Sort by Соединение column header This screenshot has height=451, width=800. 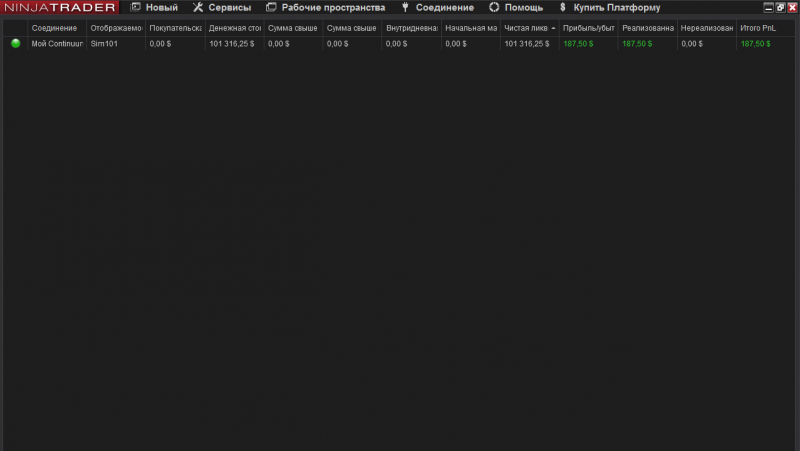(x=57, y=28)
